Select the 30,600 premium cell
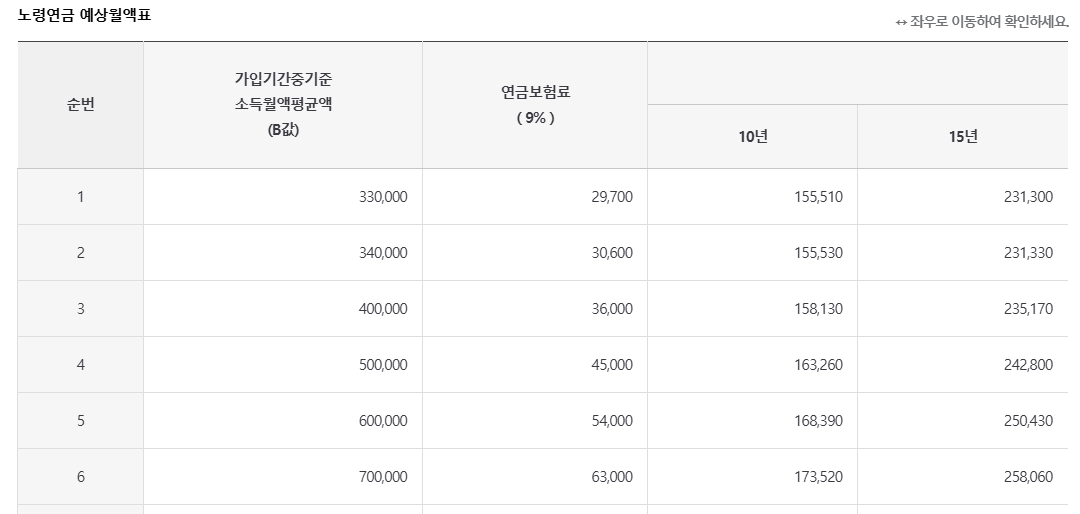1080x514 pixels. (535, 253)
